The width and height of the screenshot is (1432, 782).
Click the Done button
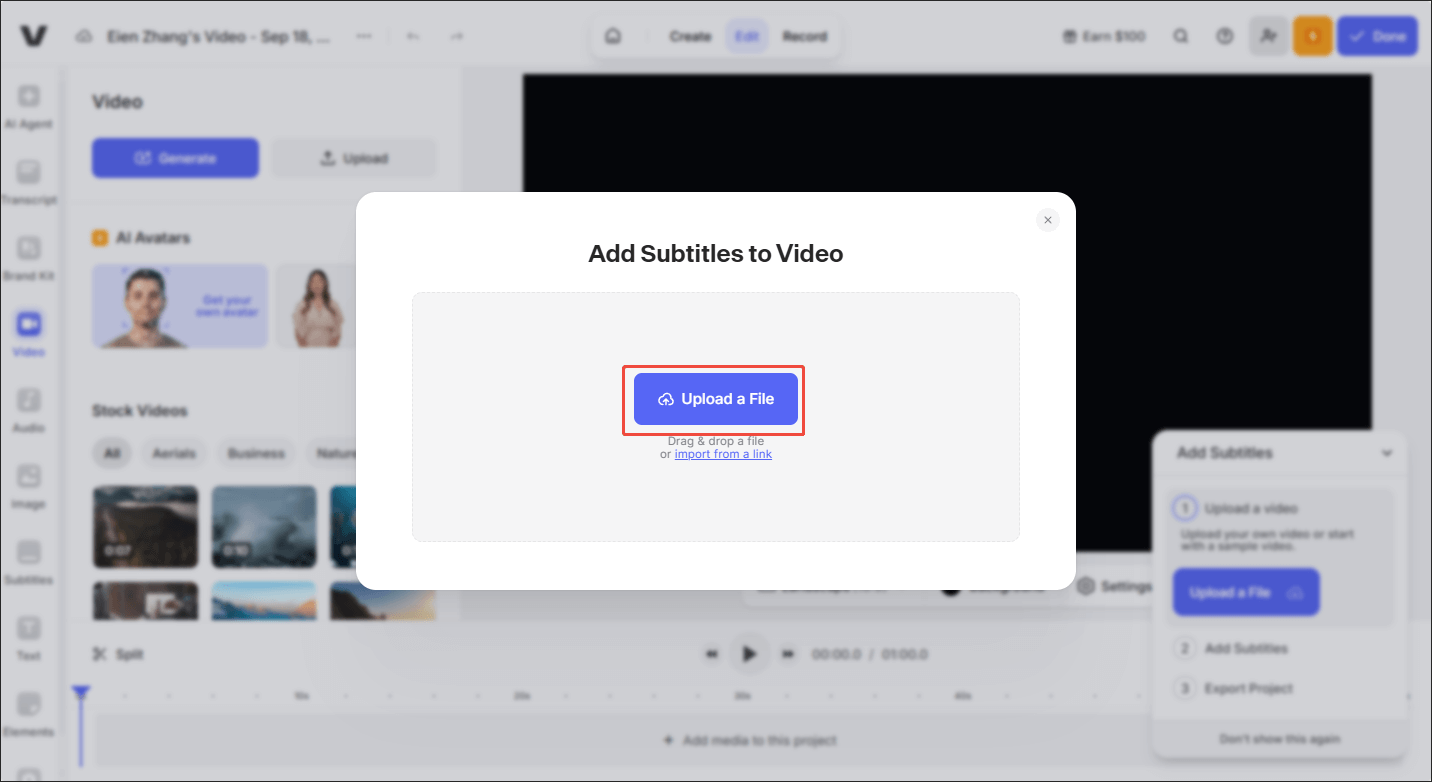1377,37
